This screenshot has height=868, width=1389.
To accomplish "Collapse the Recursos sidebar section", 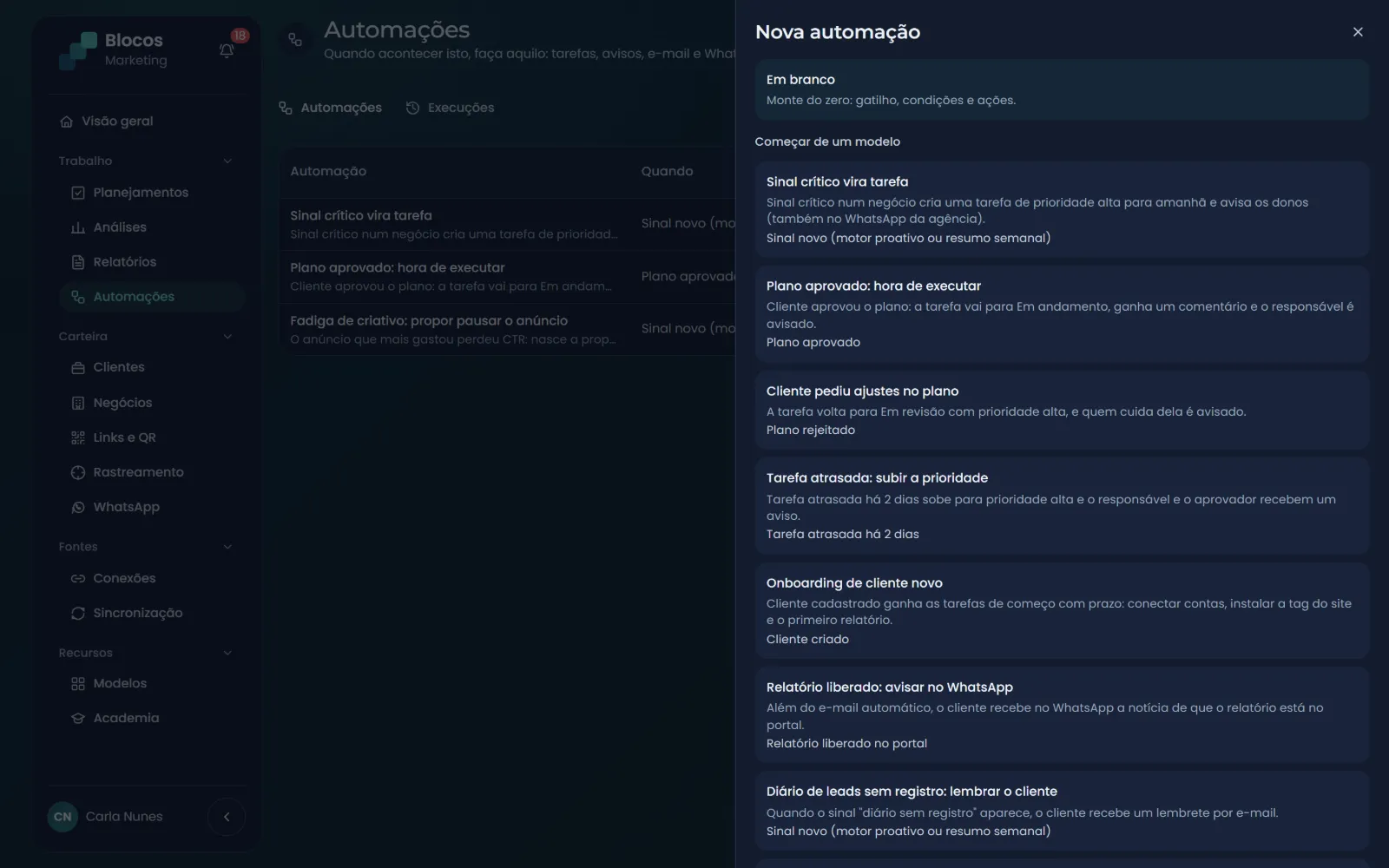I will 227,653.
